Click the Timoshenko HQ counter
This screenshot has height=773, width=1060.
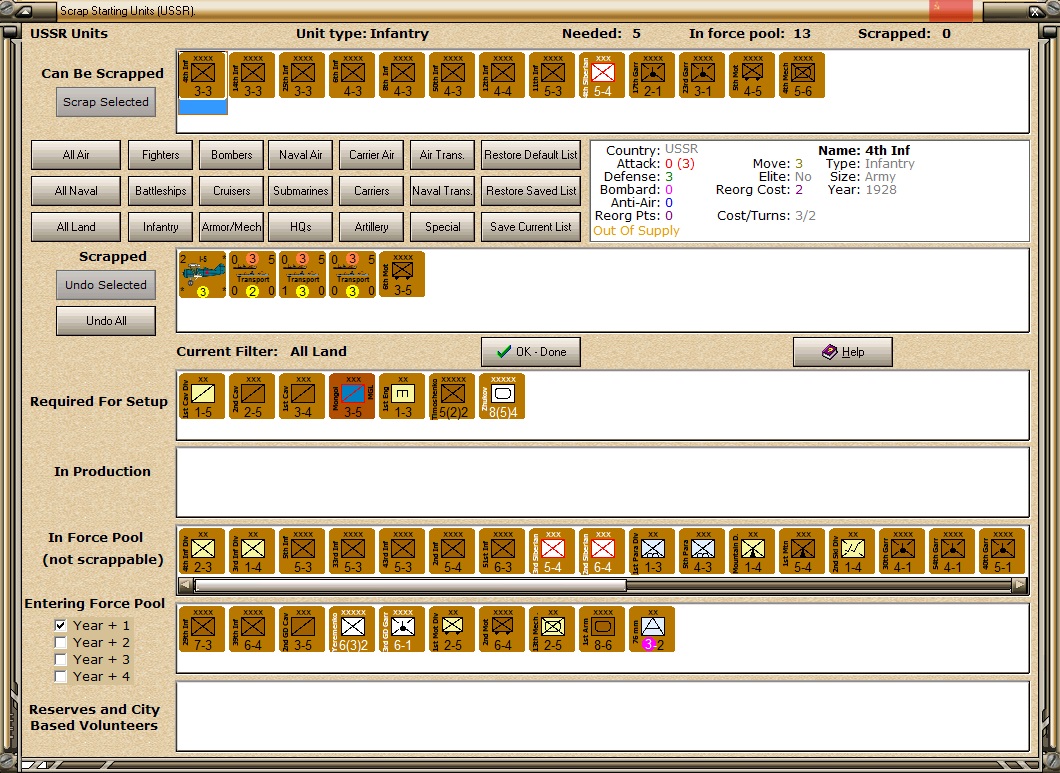[x=453, y=396]
